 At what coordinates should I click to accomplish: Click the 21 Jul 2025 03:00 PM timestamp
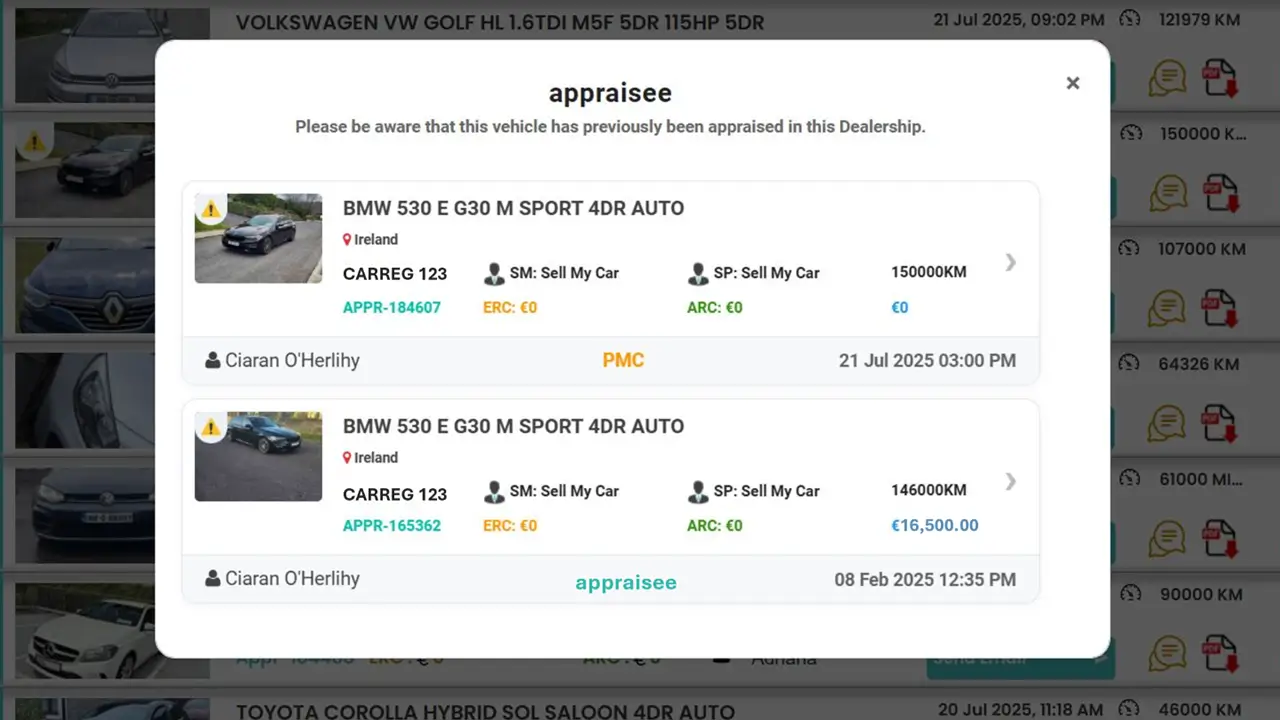(927, 361)
